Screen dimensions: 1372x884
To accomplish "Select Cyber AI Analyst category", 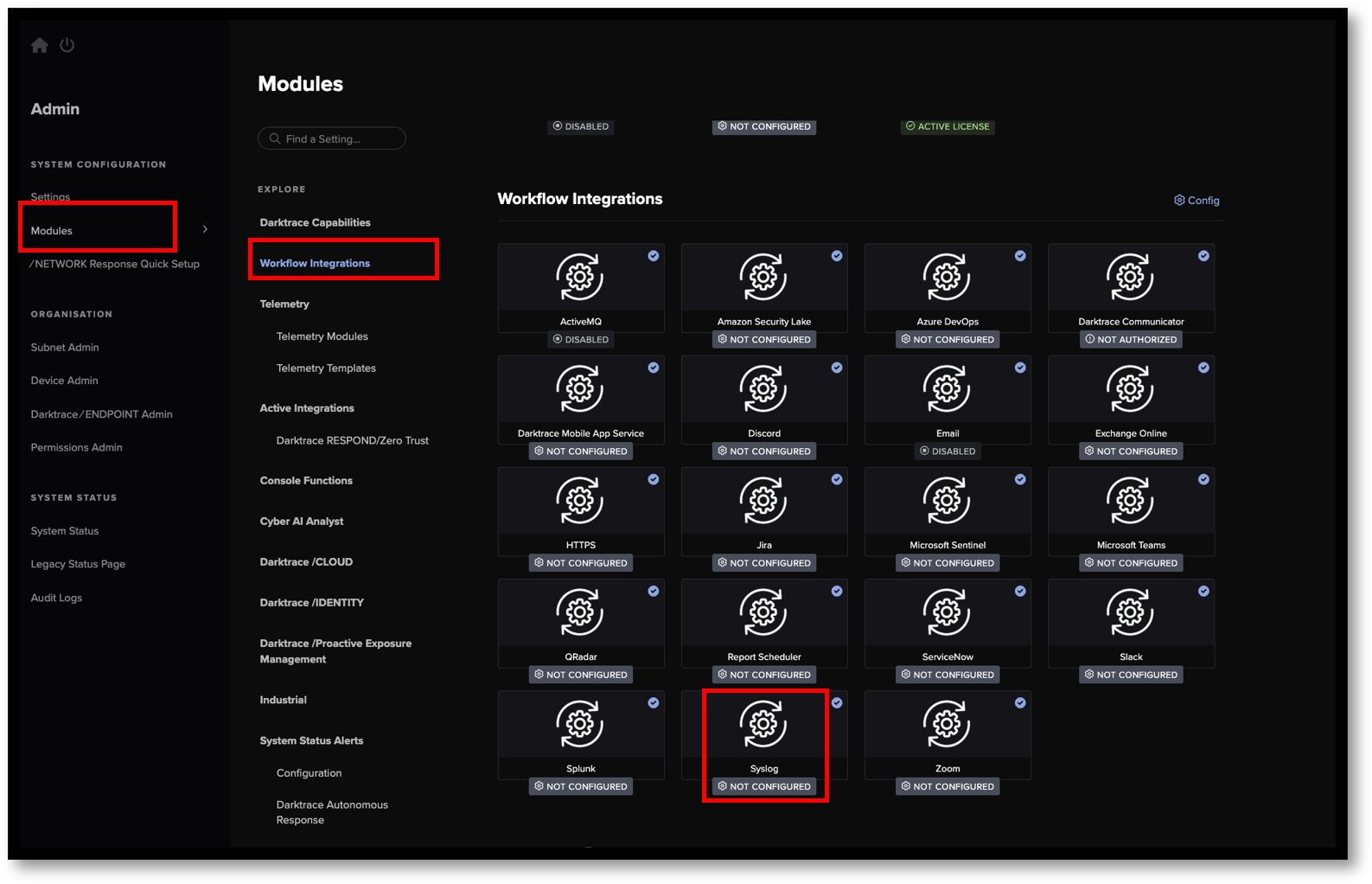I will (x=302, y=522).
